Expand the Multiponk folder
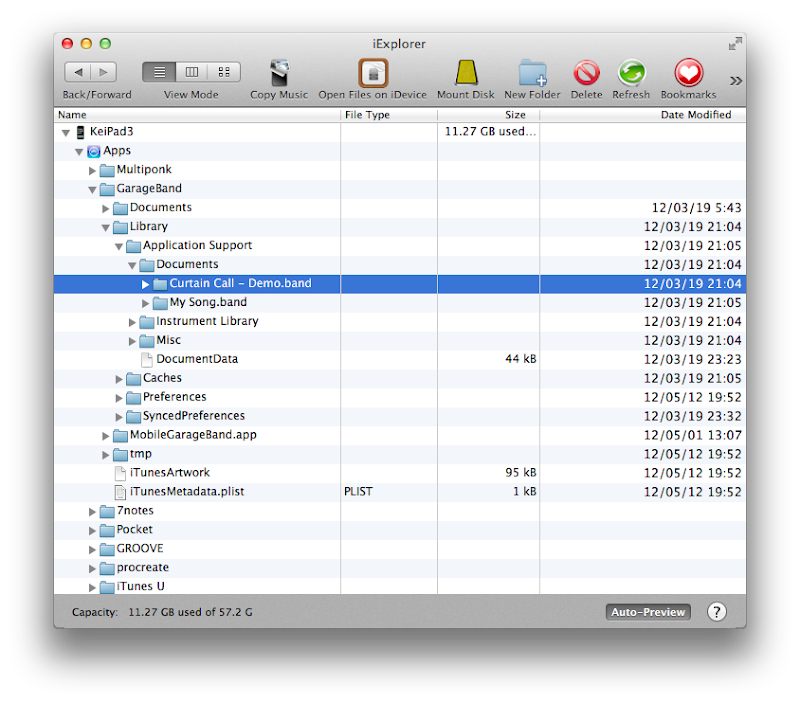Screen dimensions: 800x703 pyautogui.click(x=92, y=170)
